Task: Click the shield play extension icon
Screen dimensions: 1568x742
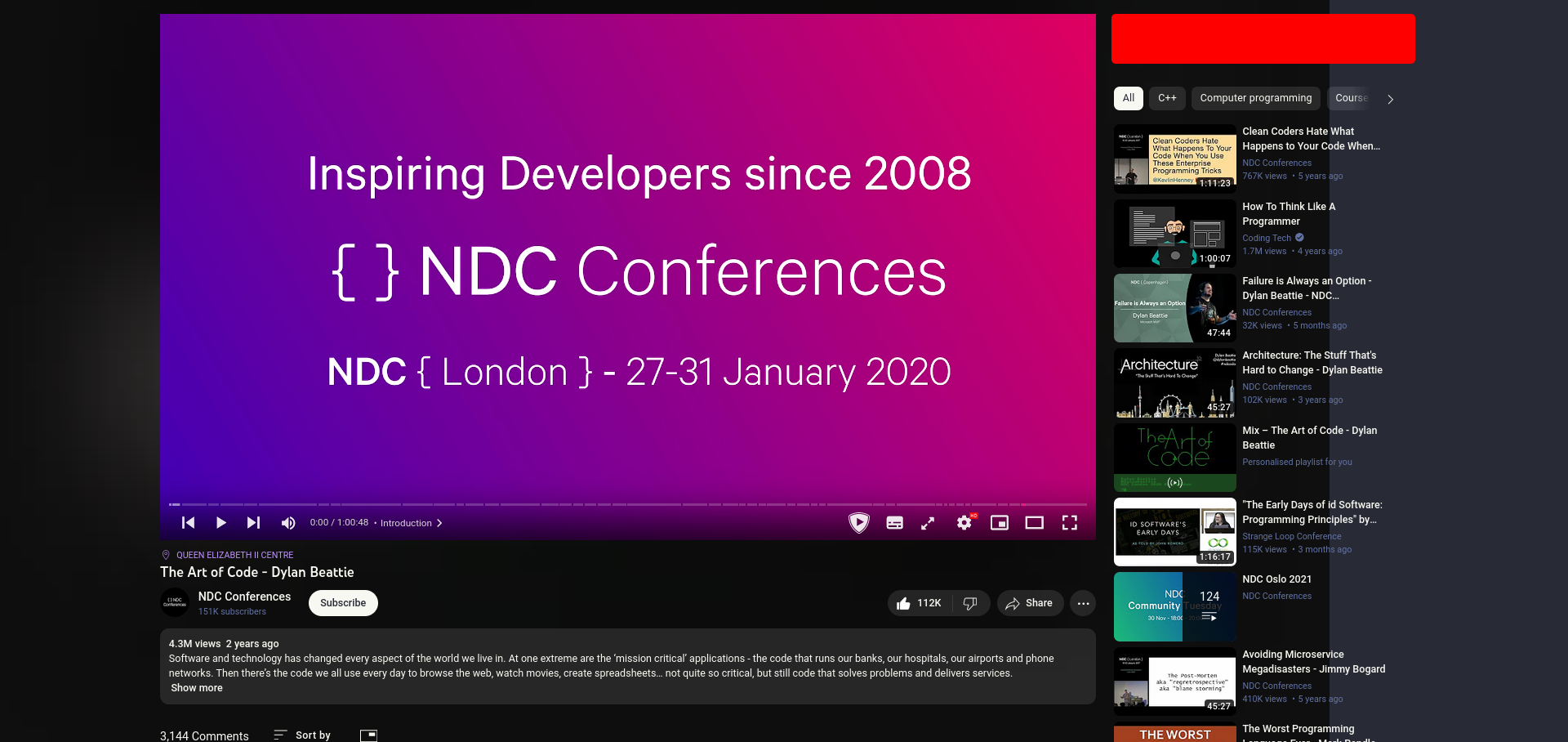Action: click(x=859, y=523)
